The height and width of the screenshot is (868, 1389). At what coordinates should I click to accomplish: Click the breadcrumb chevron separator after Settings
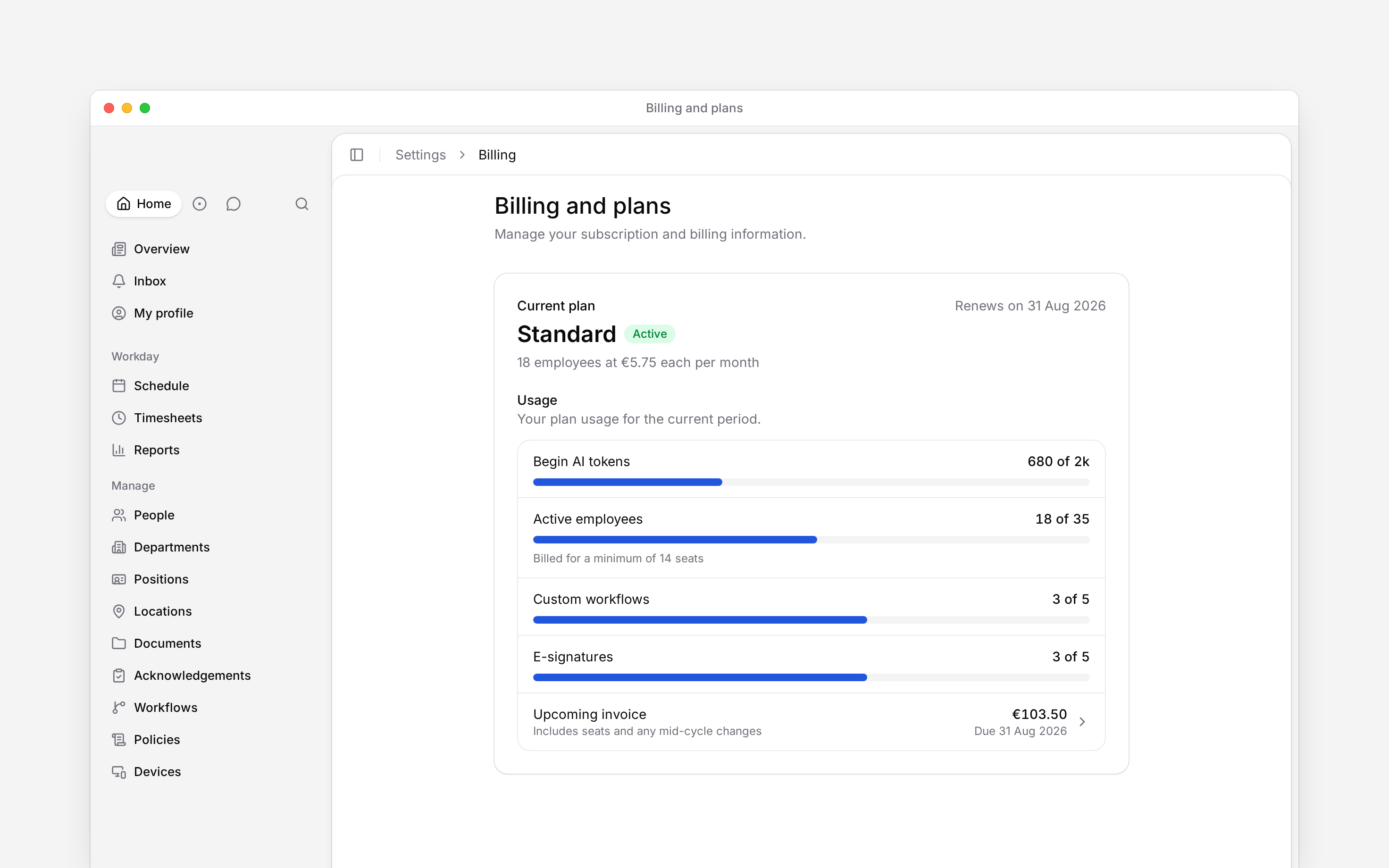click(462, 155)
